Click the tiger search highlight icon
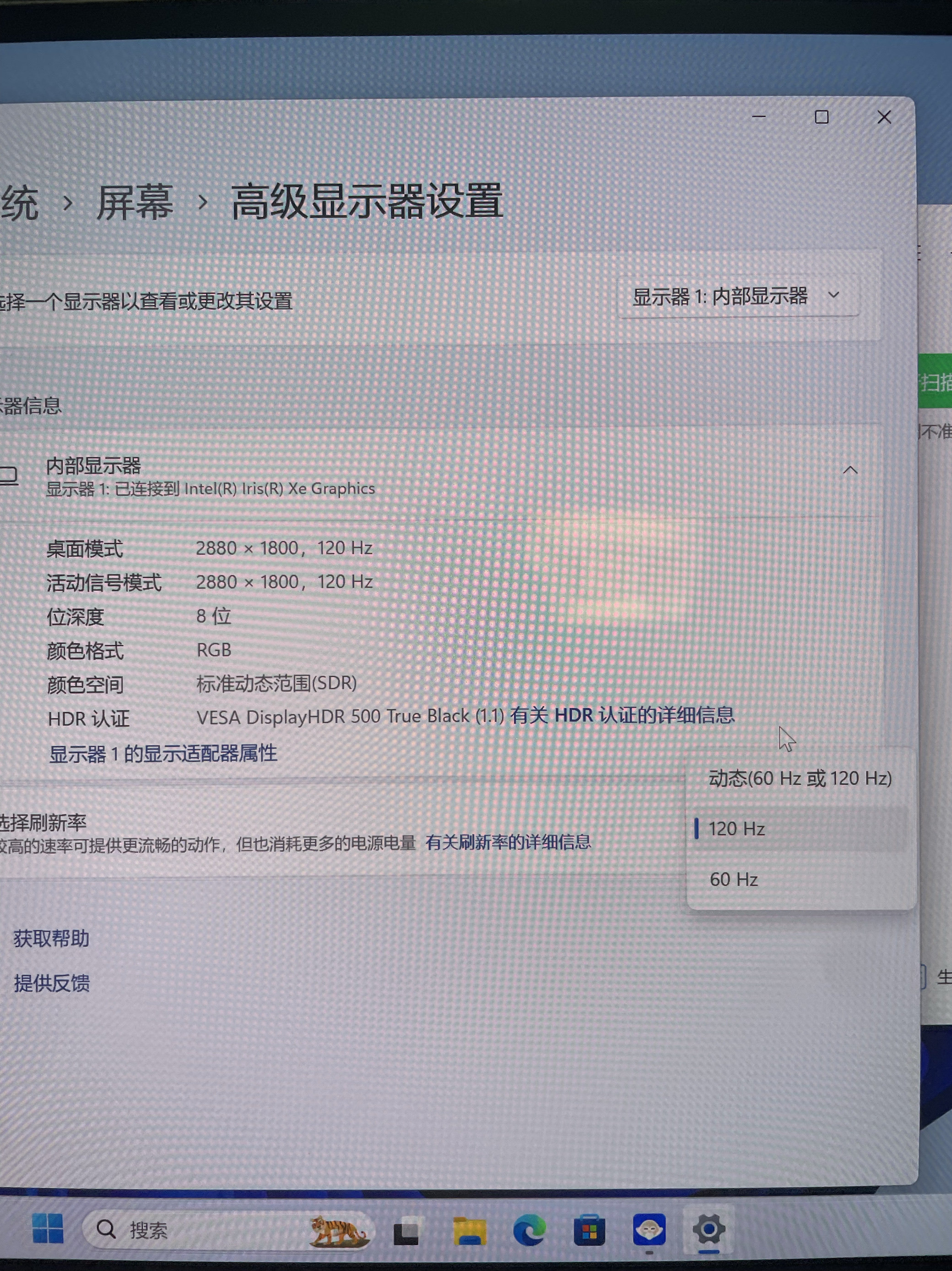This screenshot has width=952, height=1271. click(337, 1230)
